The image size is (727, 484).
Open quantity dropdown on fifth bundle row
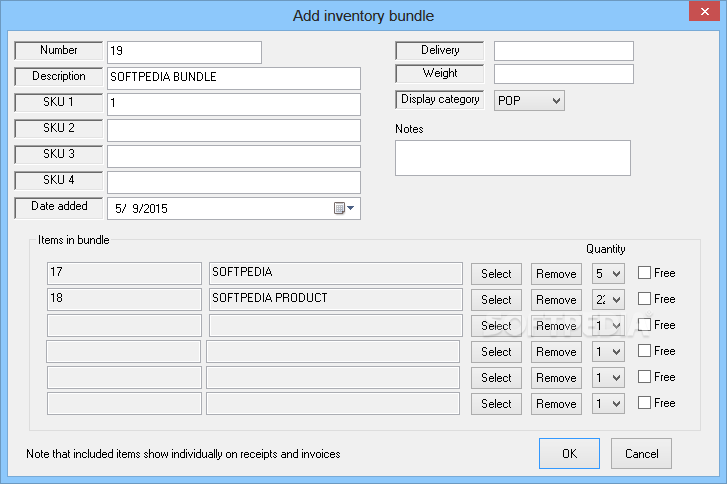(608, 377)
